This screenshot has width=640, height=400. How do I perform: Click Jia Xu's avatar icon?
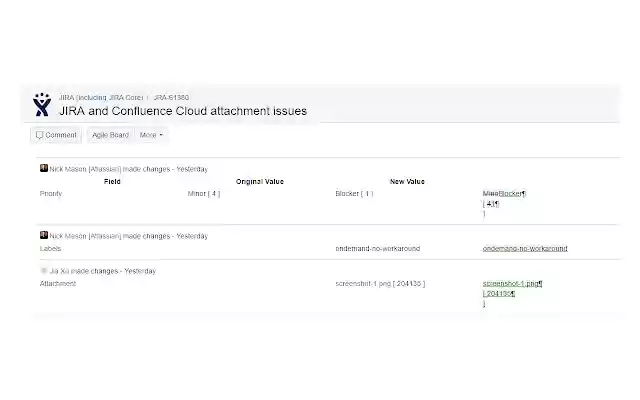point(44,270)
